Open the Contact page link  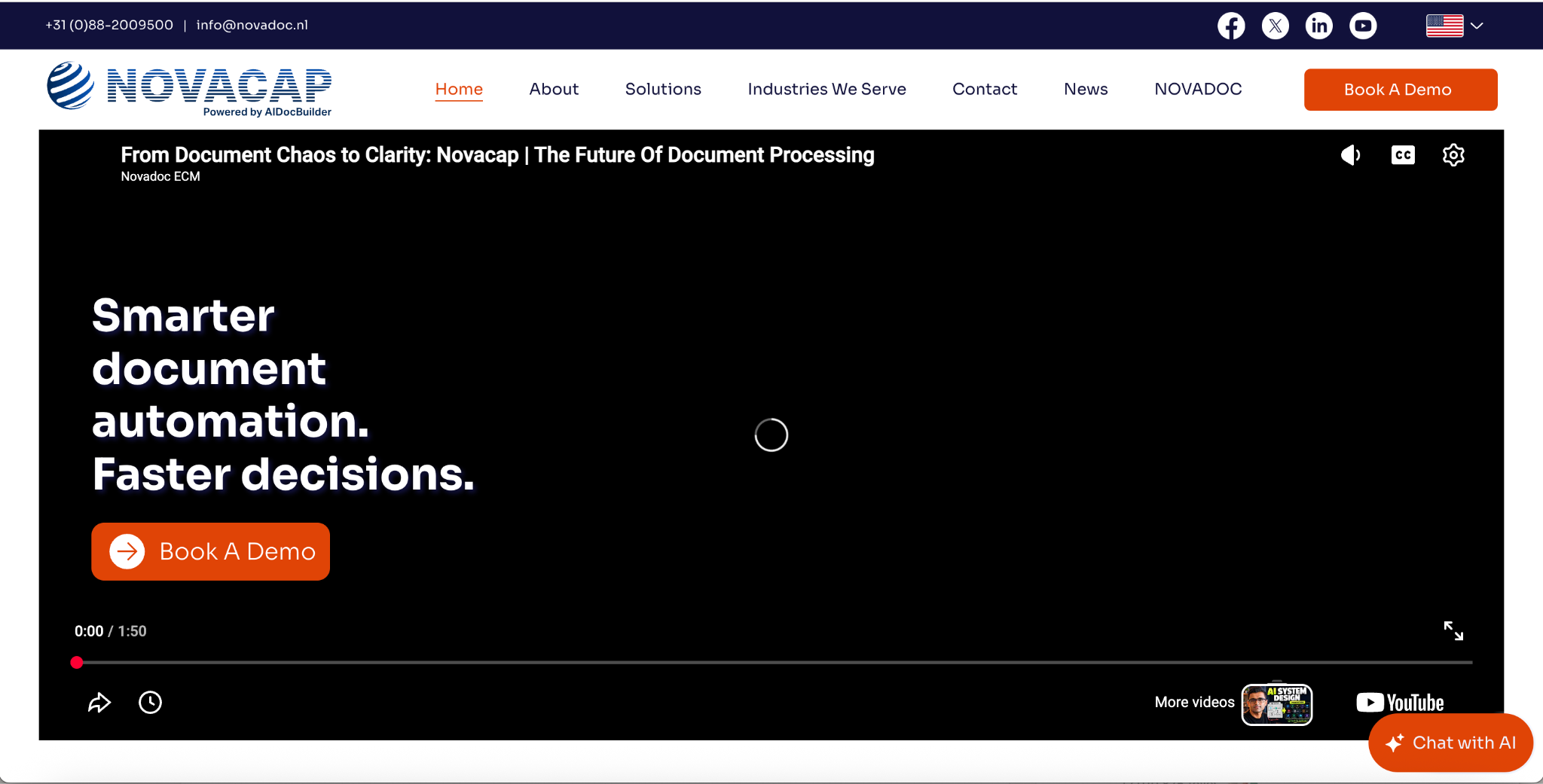[x=985, y=89]
